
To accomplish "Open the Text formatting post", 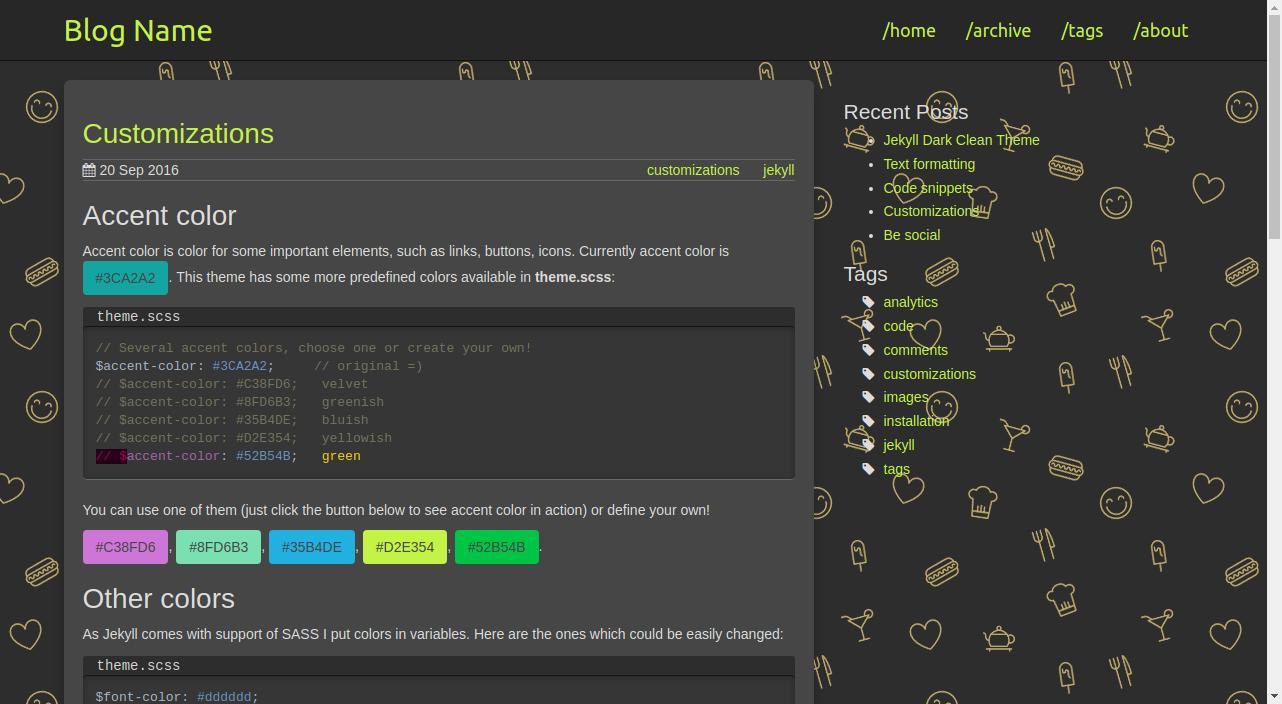I will 928,164.
